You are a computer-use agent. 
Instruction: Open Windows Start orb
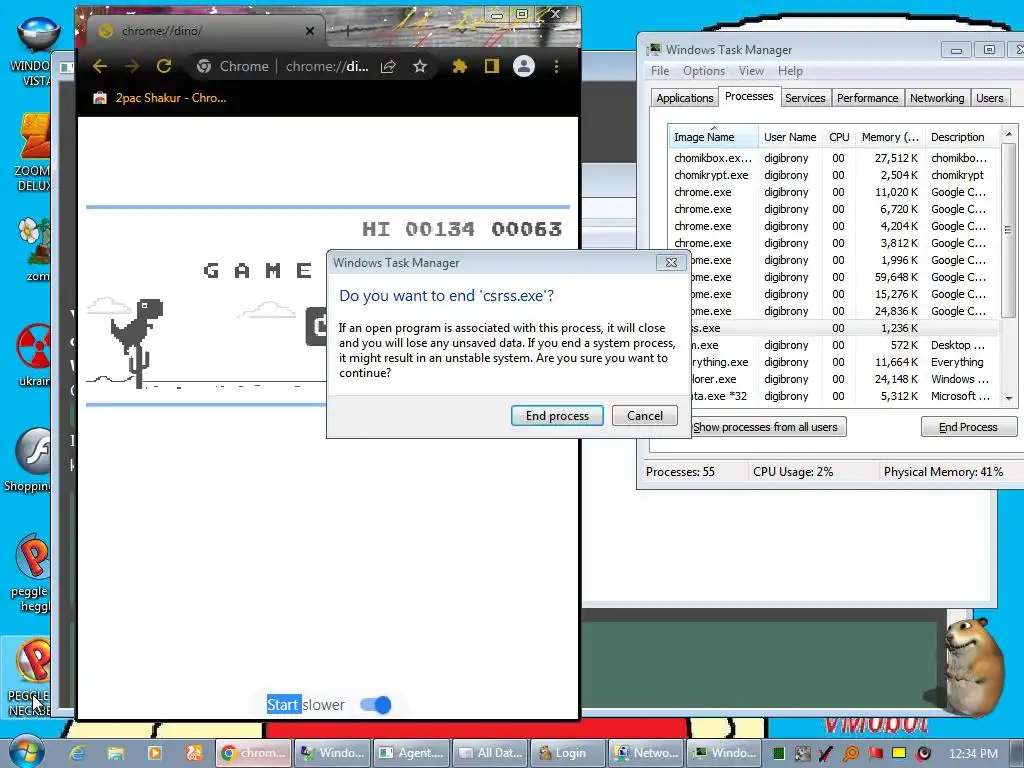(x=27, y=751)
